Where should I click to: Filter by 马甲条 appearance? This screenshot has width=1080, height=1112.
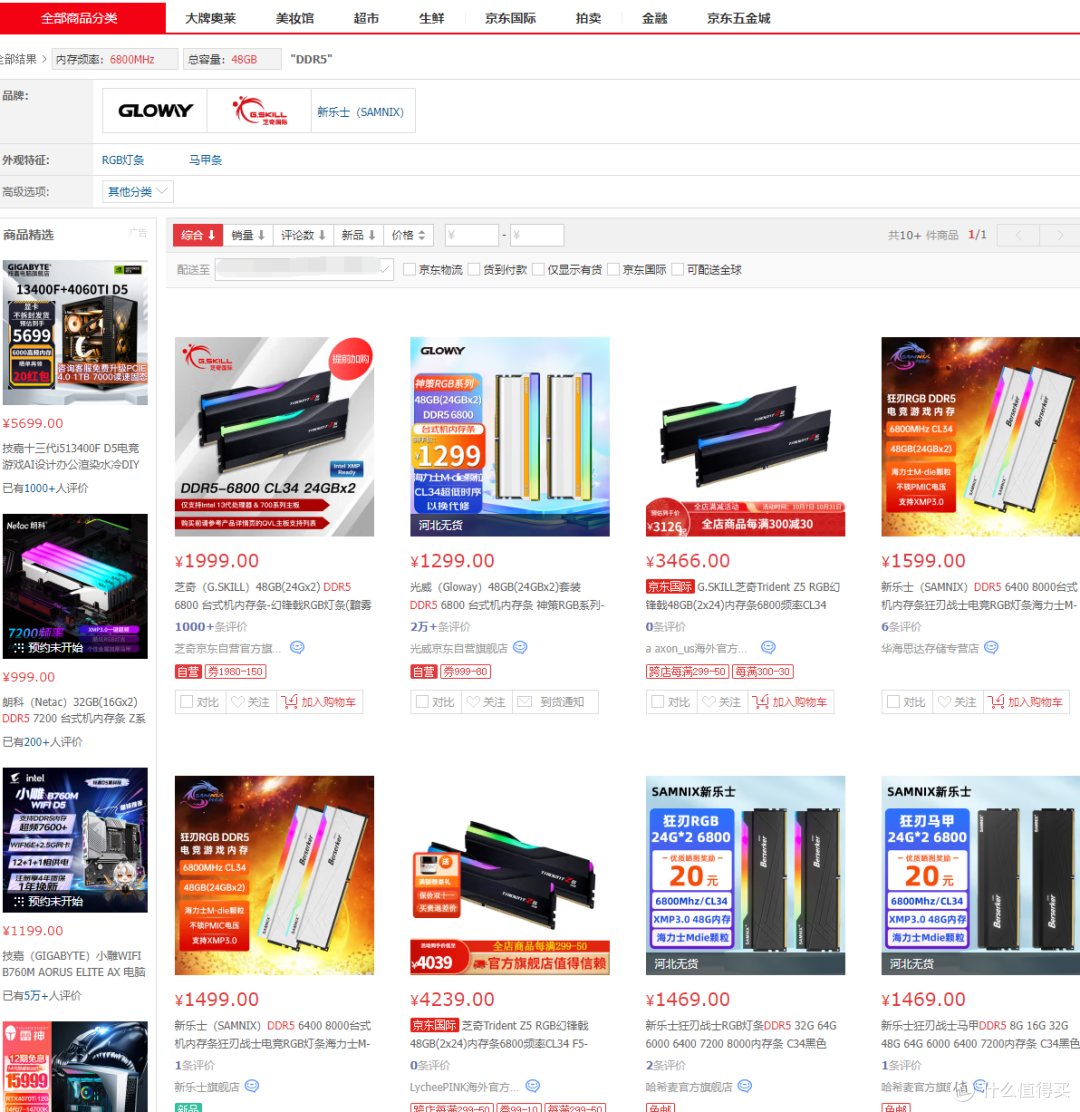(x=205, y=160)
